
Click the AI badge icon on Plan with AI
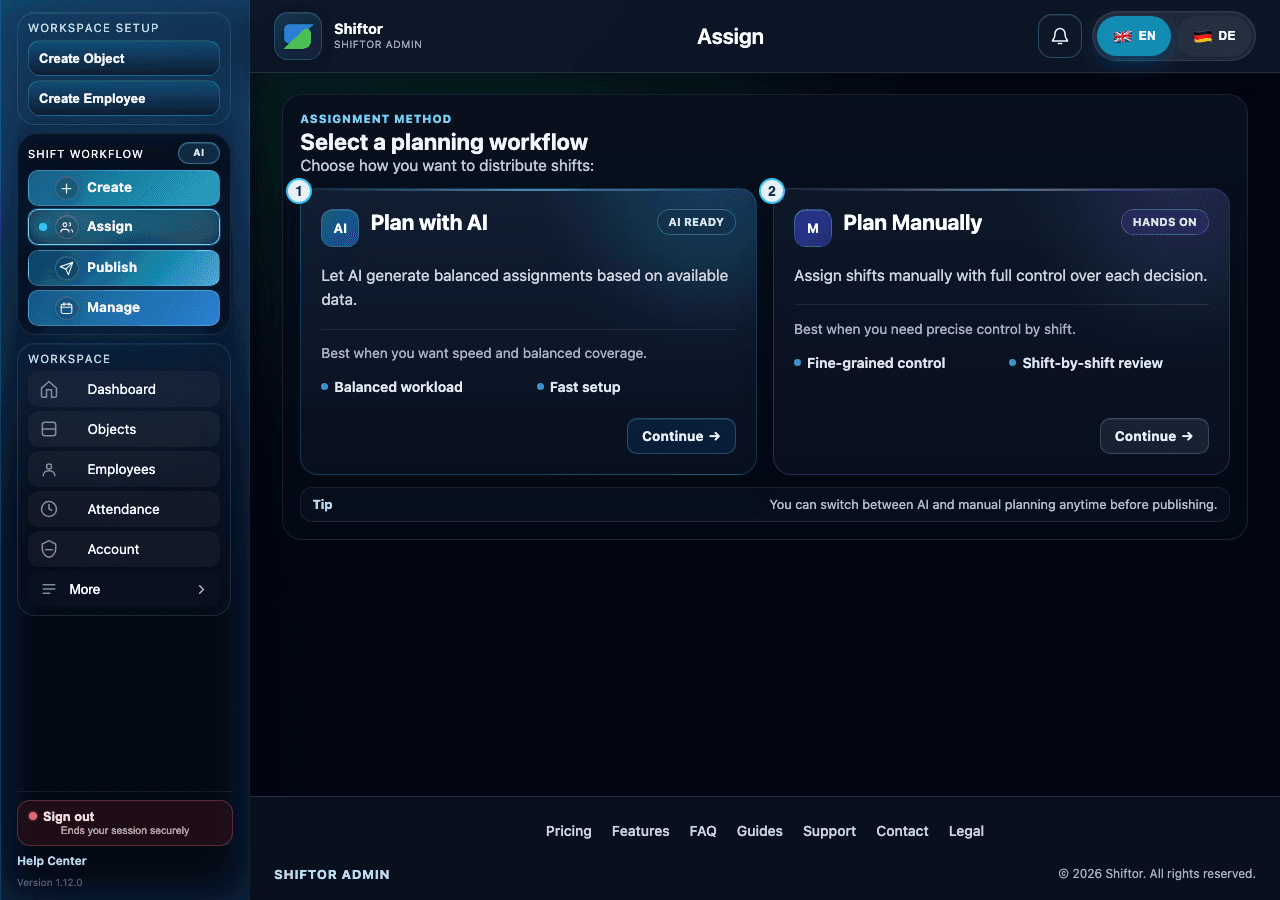[x=340, y=228]
